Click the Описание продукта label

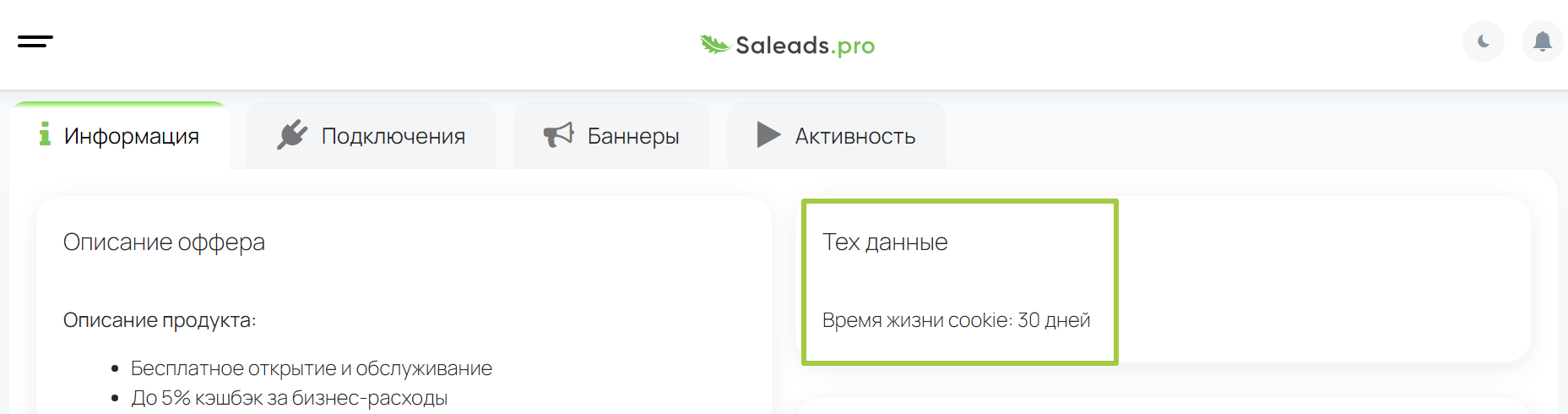click(160, 320)
